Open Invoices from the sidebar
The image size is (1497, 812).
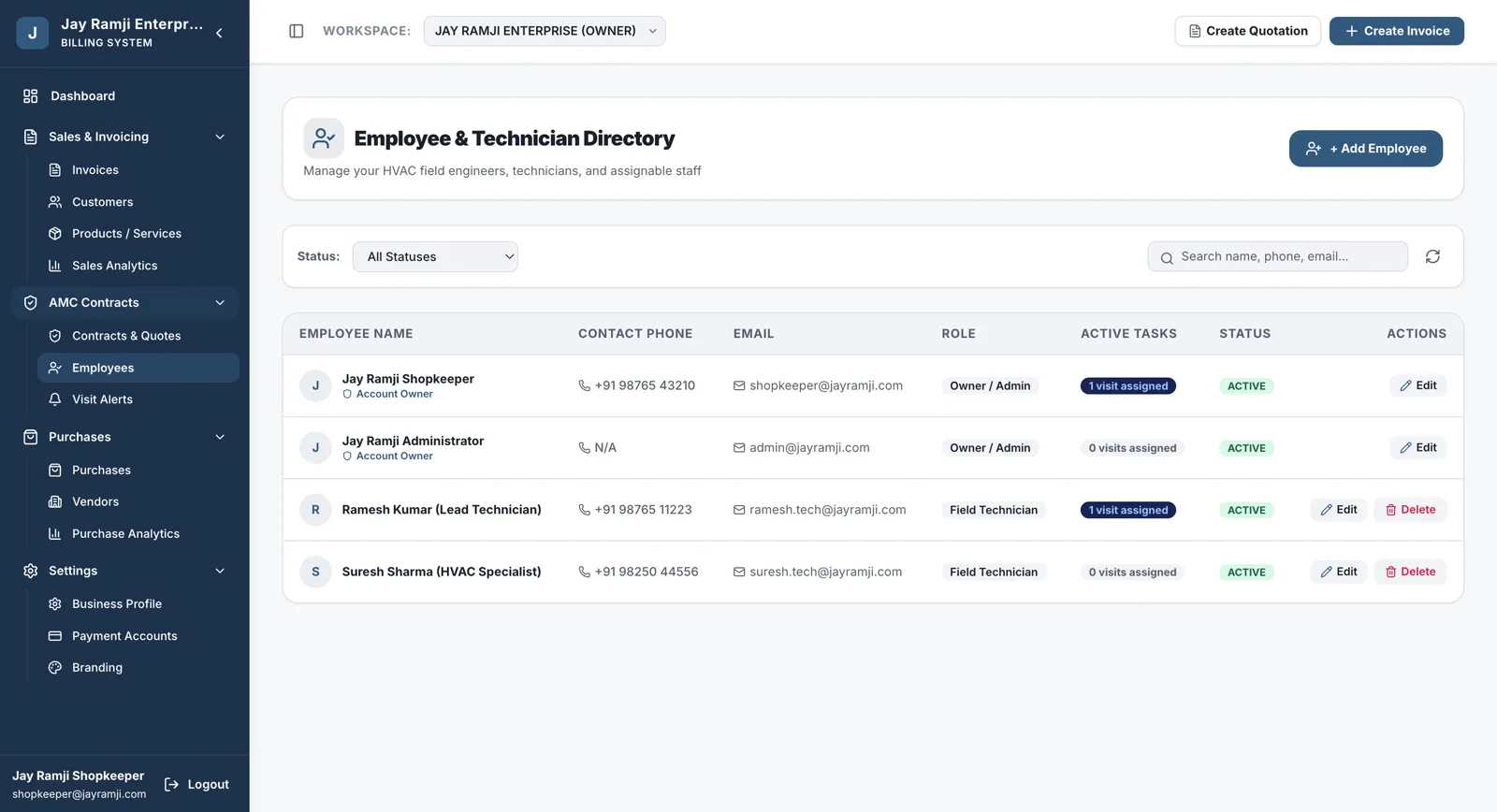click(138, 170)
